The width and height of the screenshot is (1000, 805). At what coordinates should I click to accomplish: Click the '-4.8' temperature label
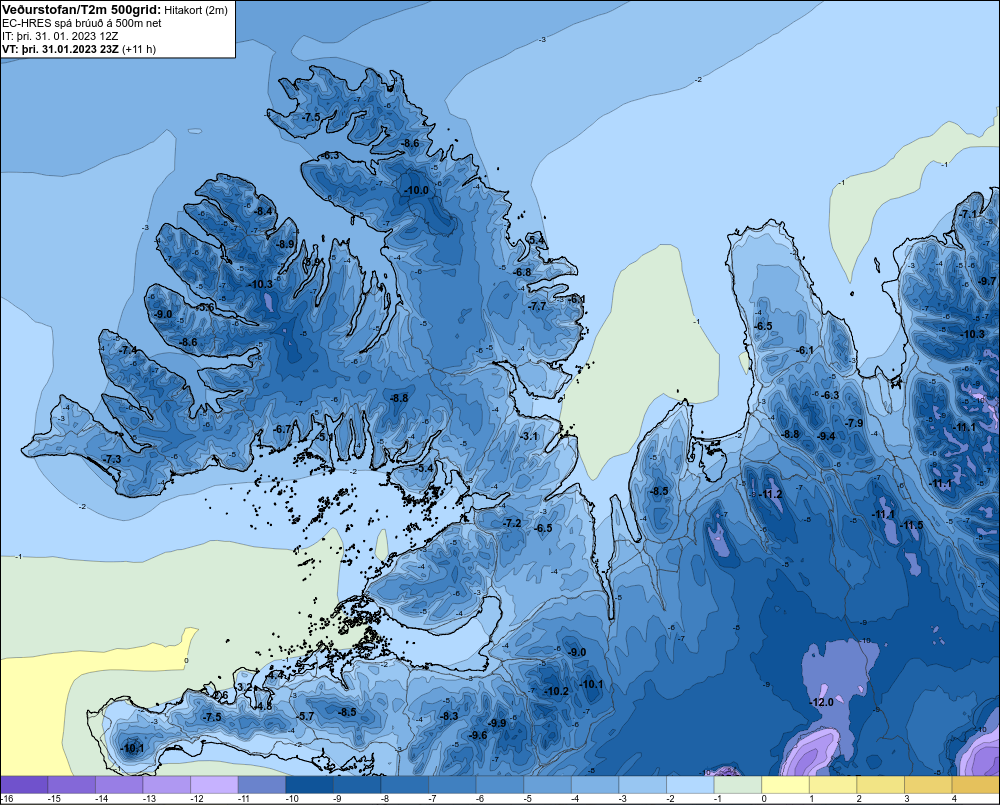(x=263, y=706)
